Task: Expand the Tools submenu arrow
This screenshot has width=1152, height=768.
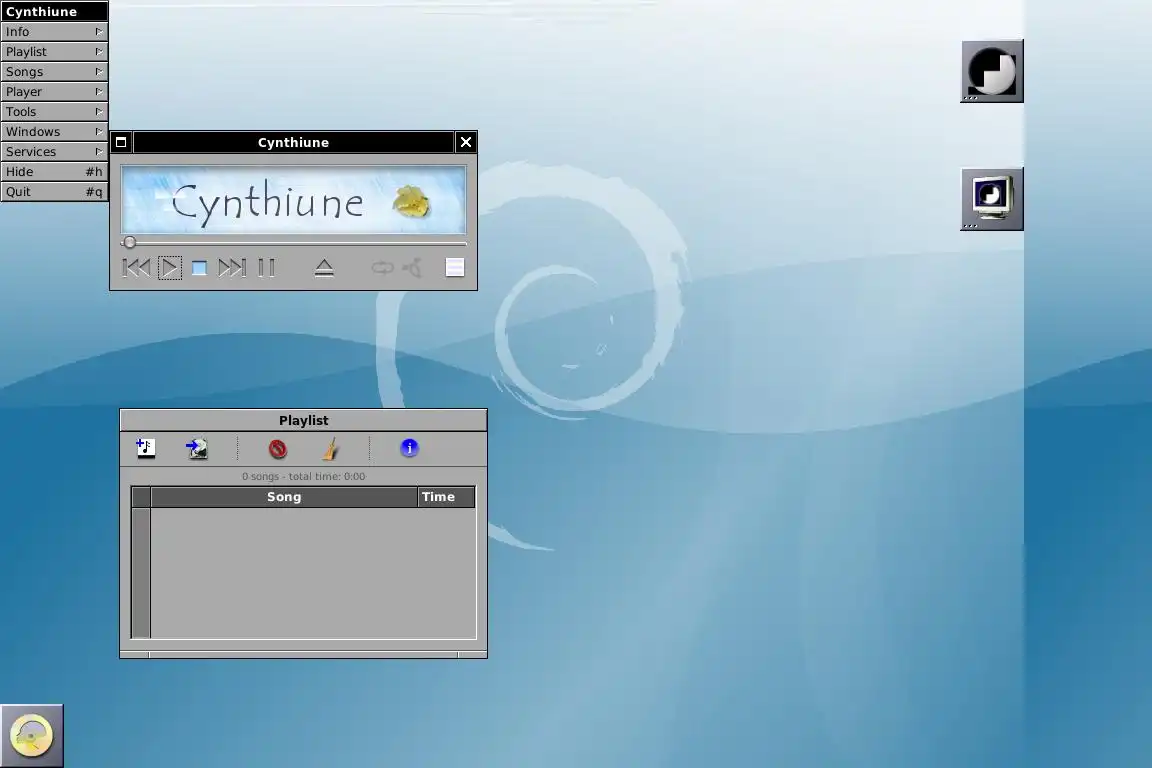Action: click(x=98, y=111)
